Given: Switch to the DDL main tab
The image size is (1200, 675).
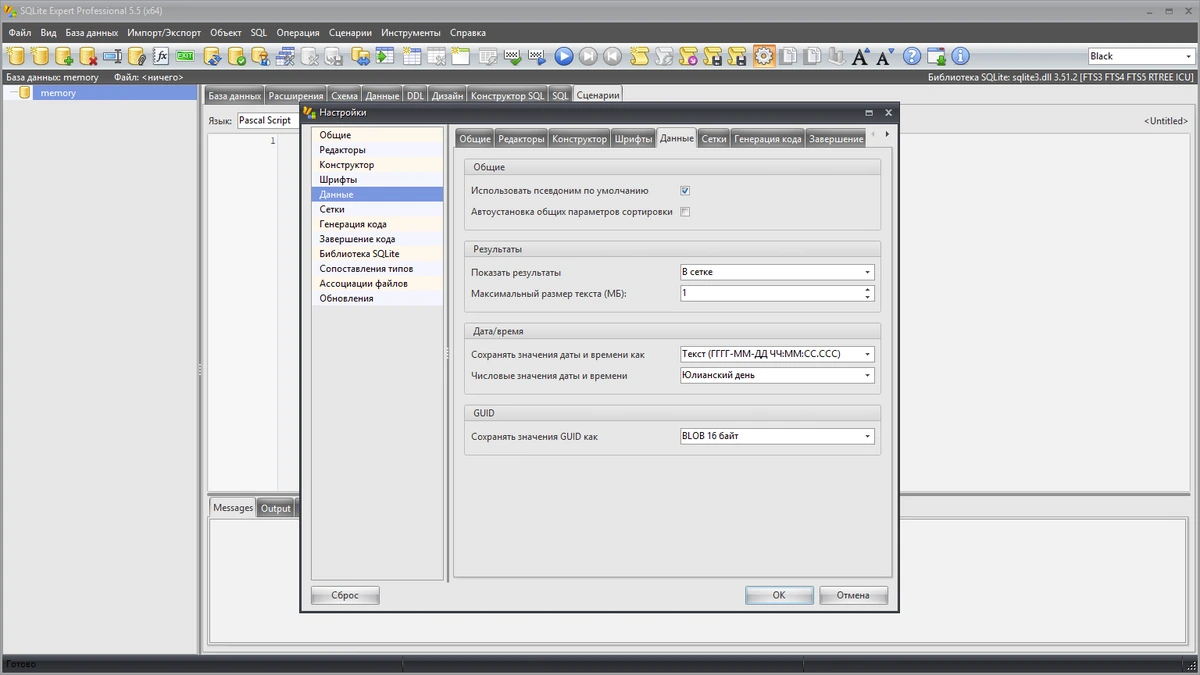Looking at the screenshot, I should [x=415, y=96].
